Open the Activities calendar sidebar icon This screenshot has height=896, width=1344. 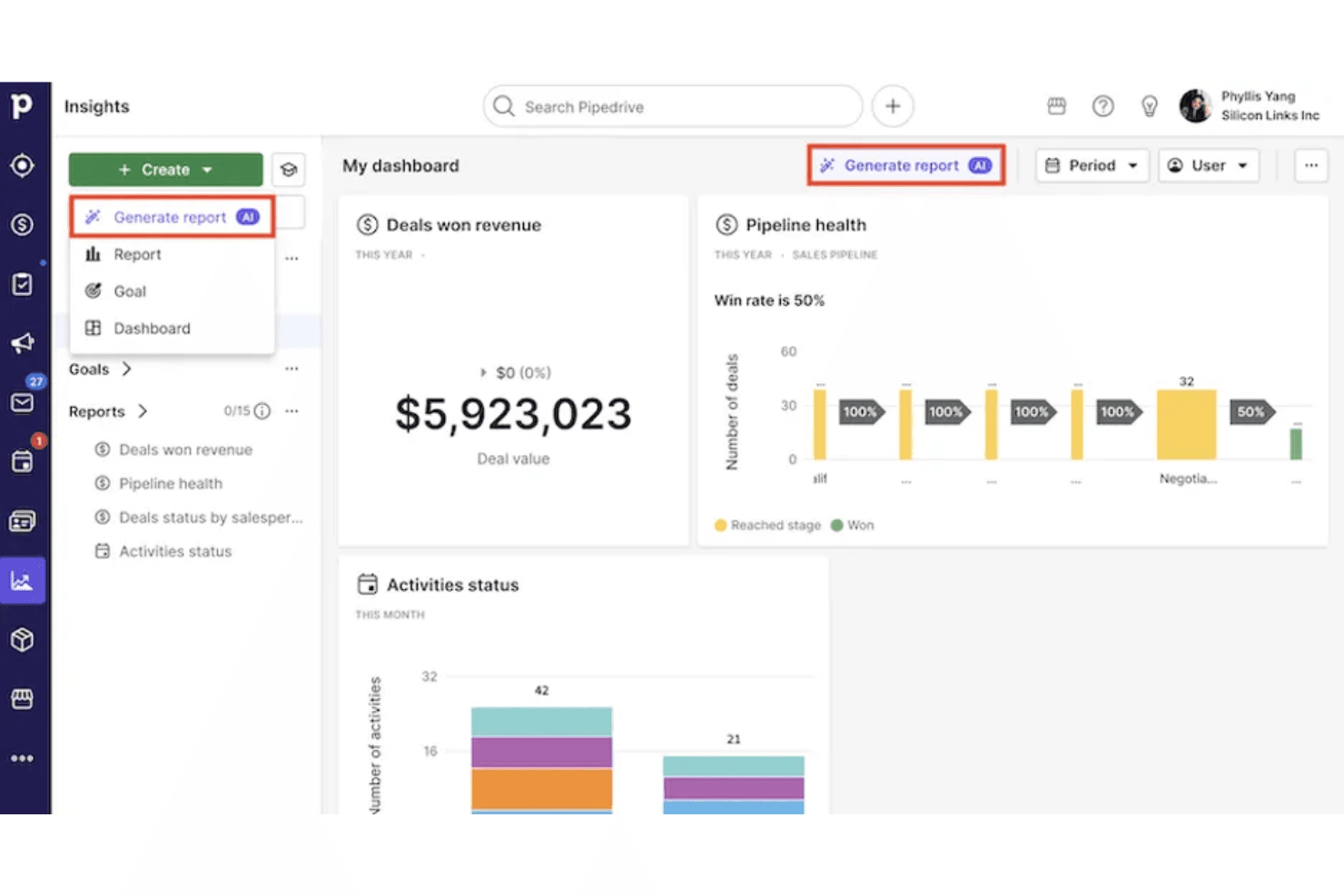22,461
